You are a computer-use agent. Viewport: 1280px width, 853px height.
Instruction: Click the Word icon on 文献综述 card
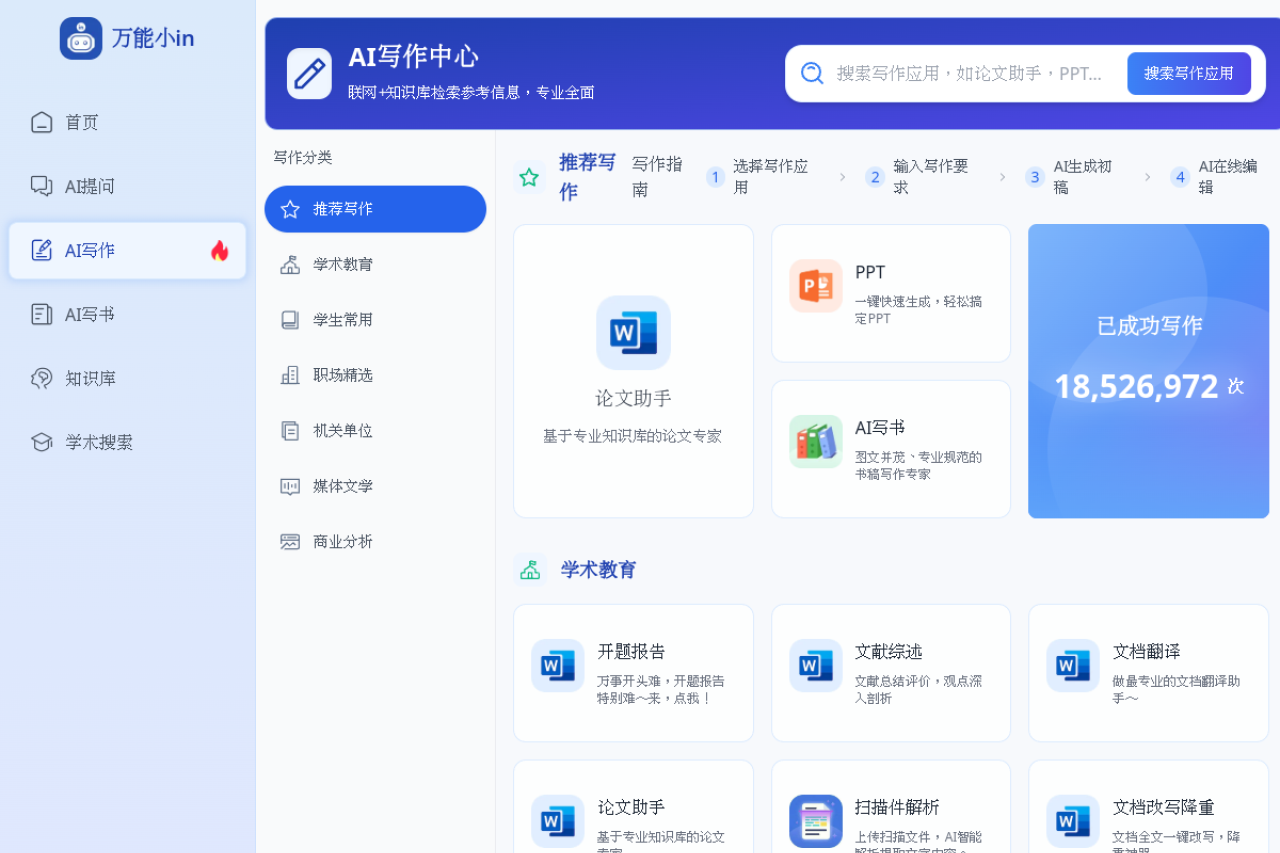pyautogui.click(x=815, y=665)
